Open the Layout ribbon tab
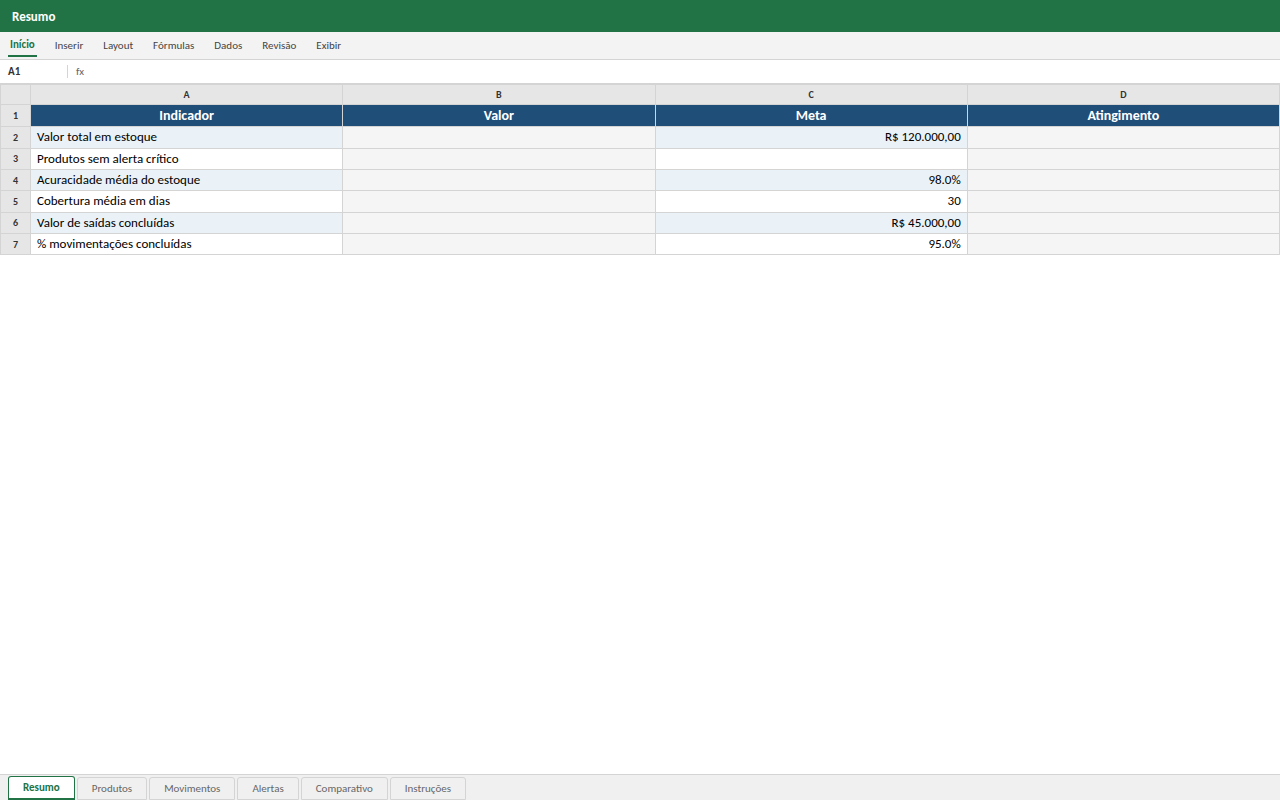 tap(118, 46)
